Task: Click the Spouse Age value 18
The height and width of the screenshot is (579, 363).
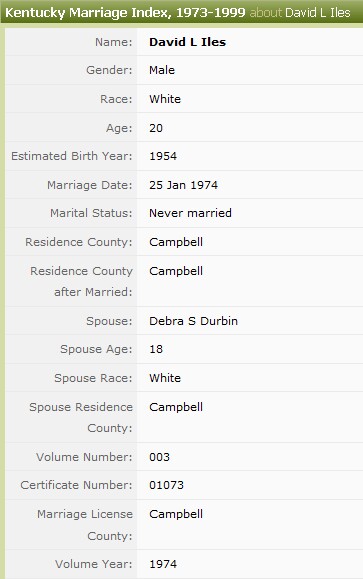Action: 156,349
